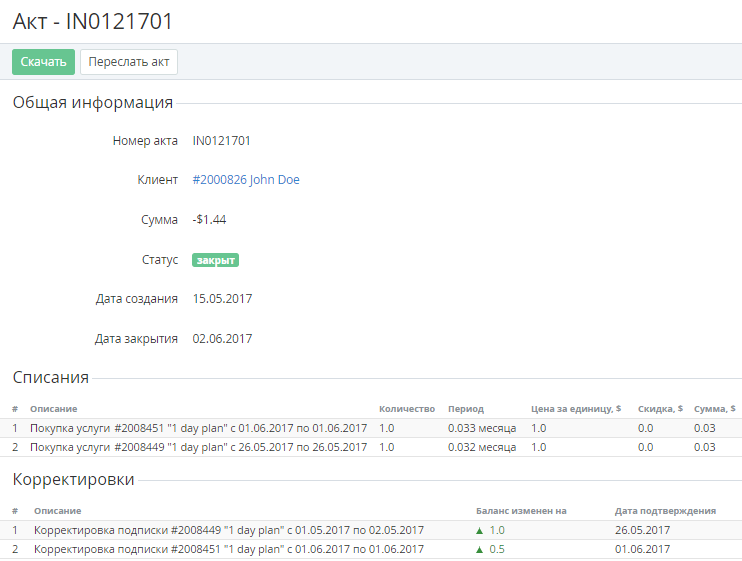Click the Списания section heading
The width and height of the screenshot is (742, 561).
51,377
